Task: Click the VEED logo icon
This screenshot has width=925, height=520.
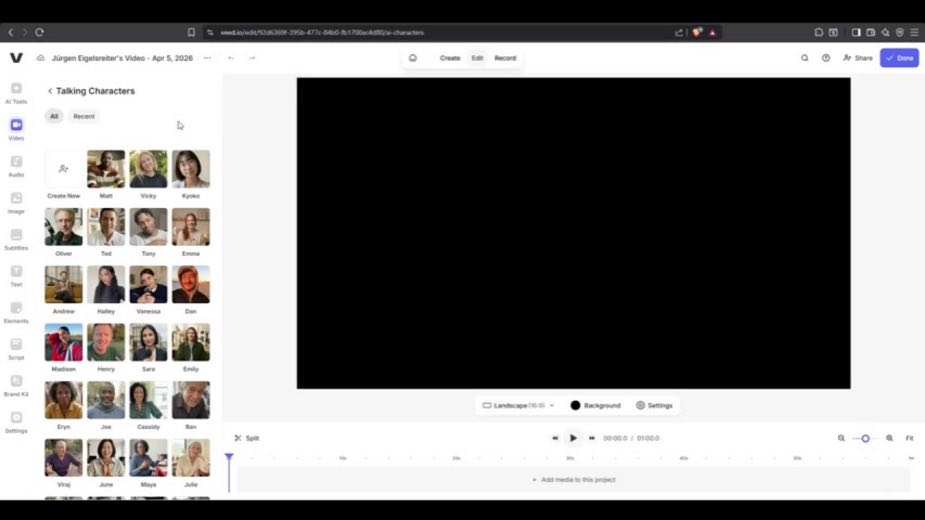Action: (x=16, y=58)
